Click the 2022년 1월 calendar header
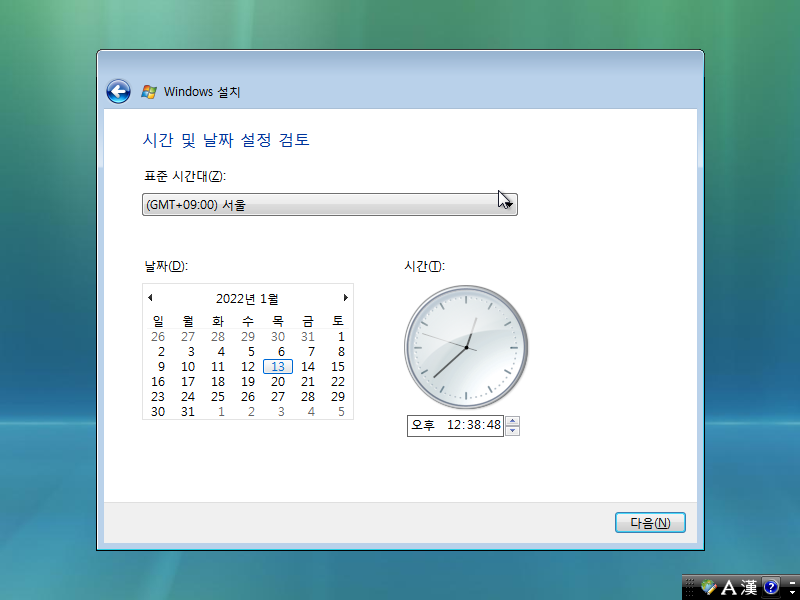800x600 pixels. pos(247,298)
